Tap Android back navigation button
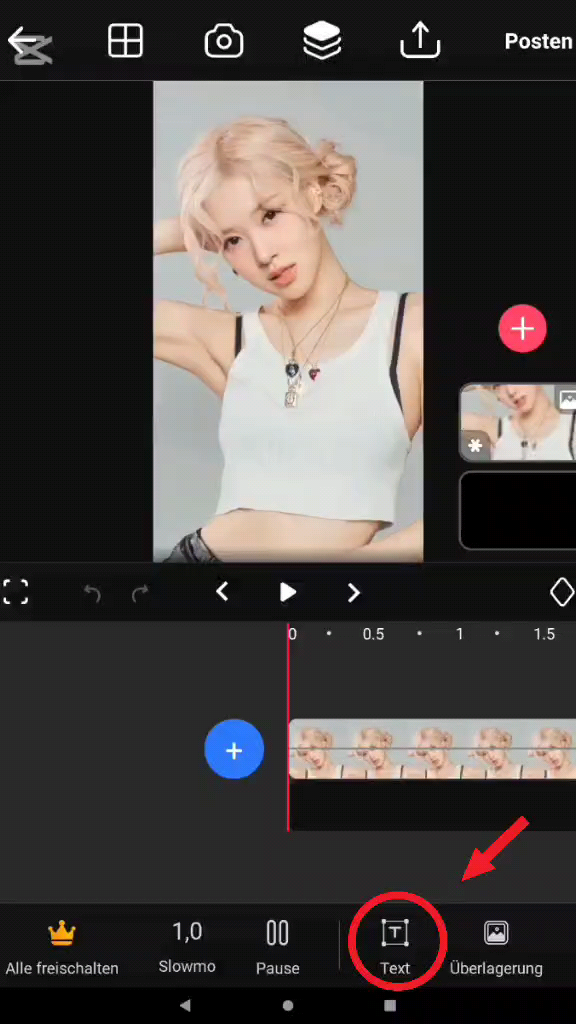 coord(185,1006)
